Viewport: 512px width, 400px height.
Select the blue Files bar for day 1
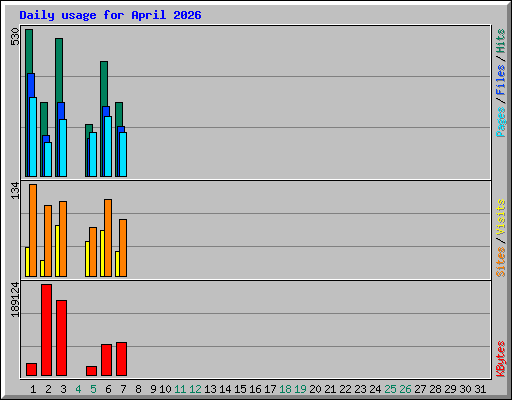(x=32, y=85)
